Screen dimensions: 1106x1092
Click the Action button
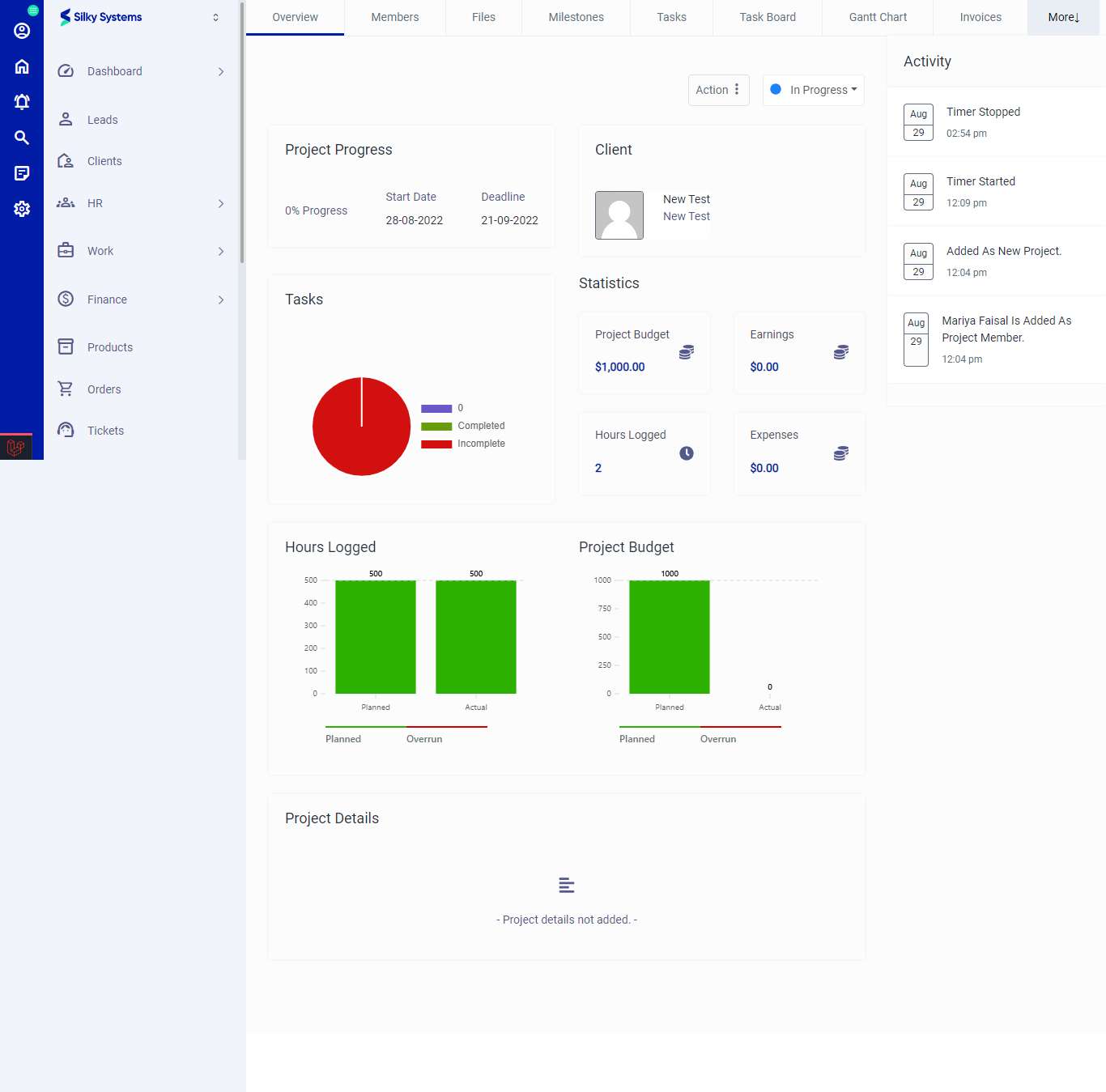coord(718,90)
